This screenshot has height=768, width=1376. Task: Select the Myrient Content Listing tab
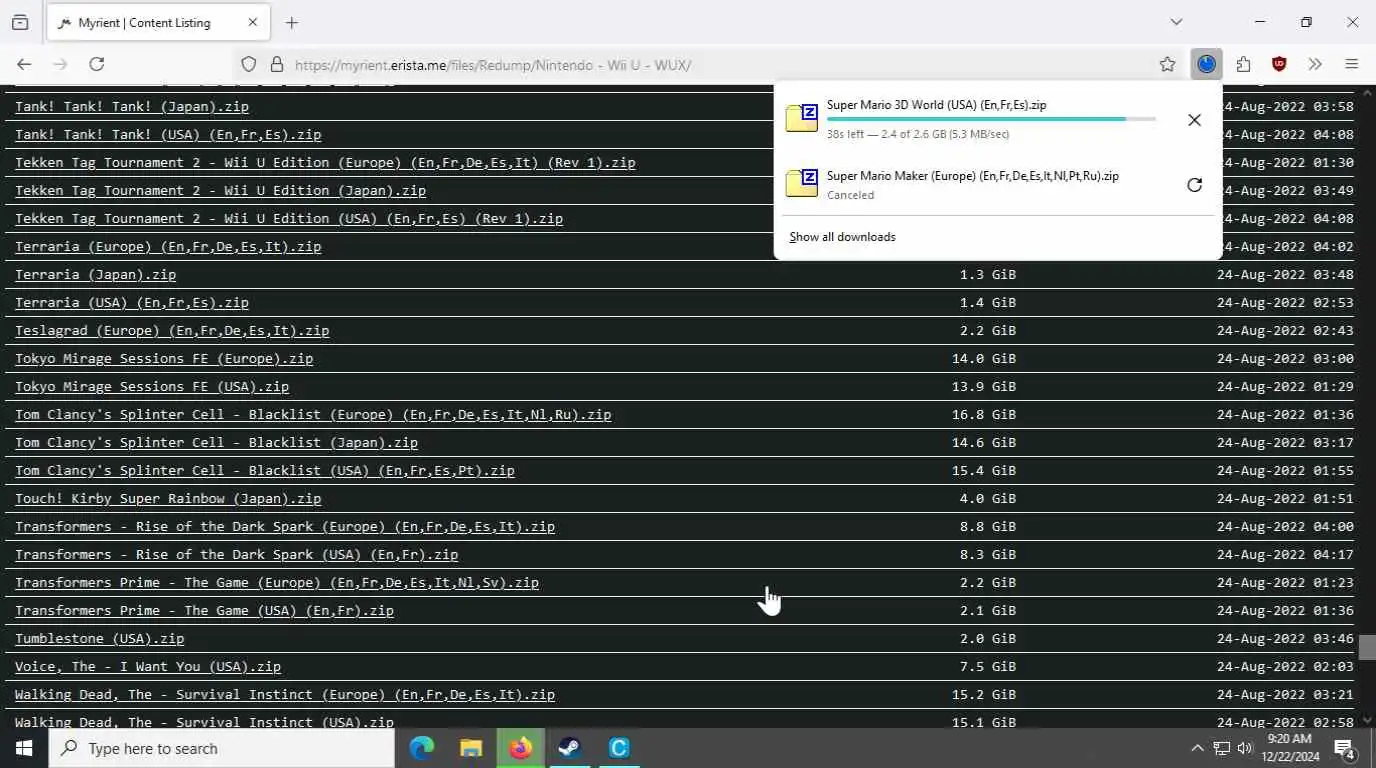[x=158, y=22]
